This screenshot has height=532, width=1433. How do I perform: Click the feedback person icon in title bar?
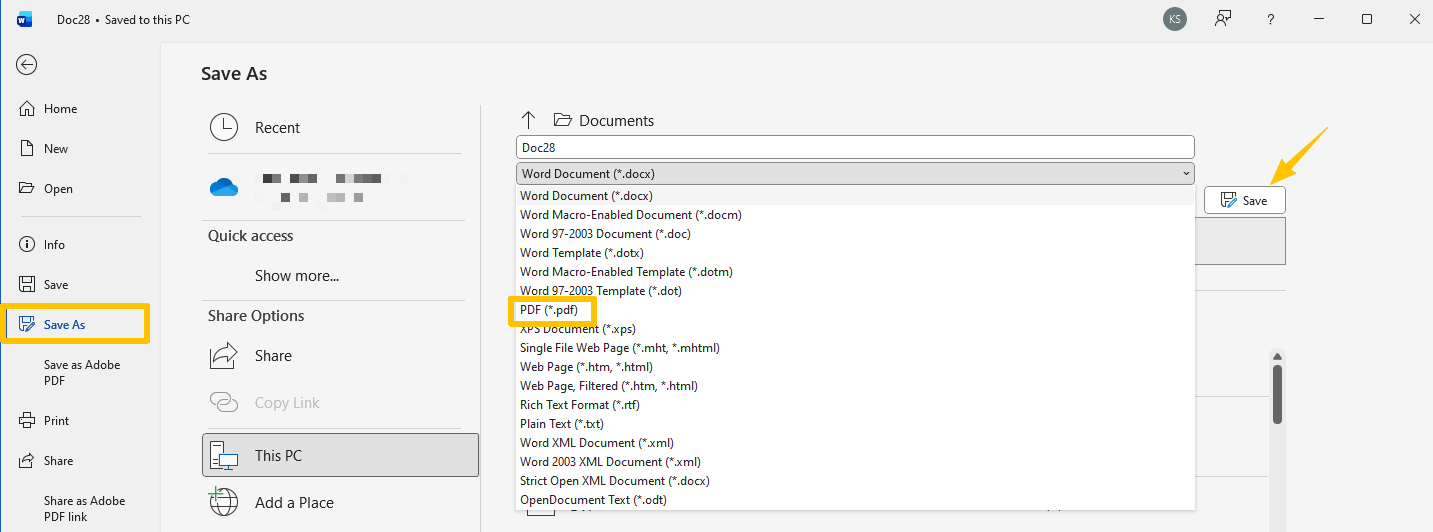click(1222, 19)
